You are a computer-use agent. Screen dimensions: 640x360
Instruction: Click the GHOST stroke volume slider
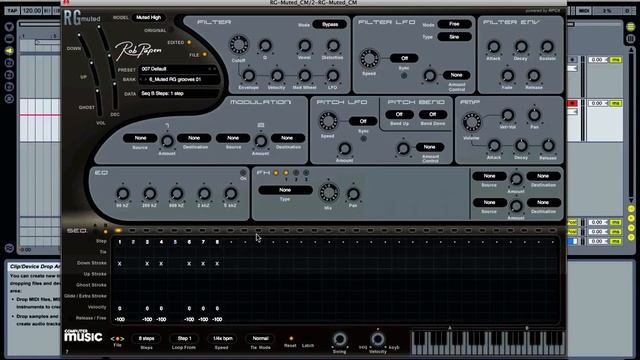coord(98,101)
